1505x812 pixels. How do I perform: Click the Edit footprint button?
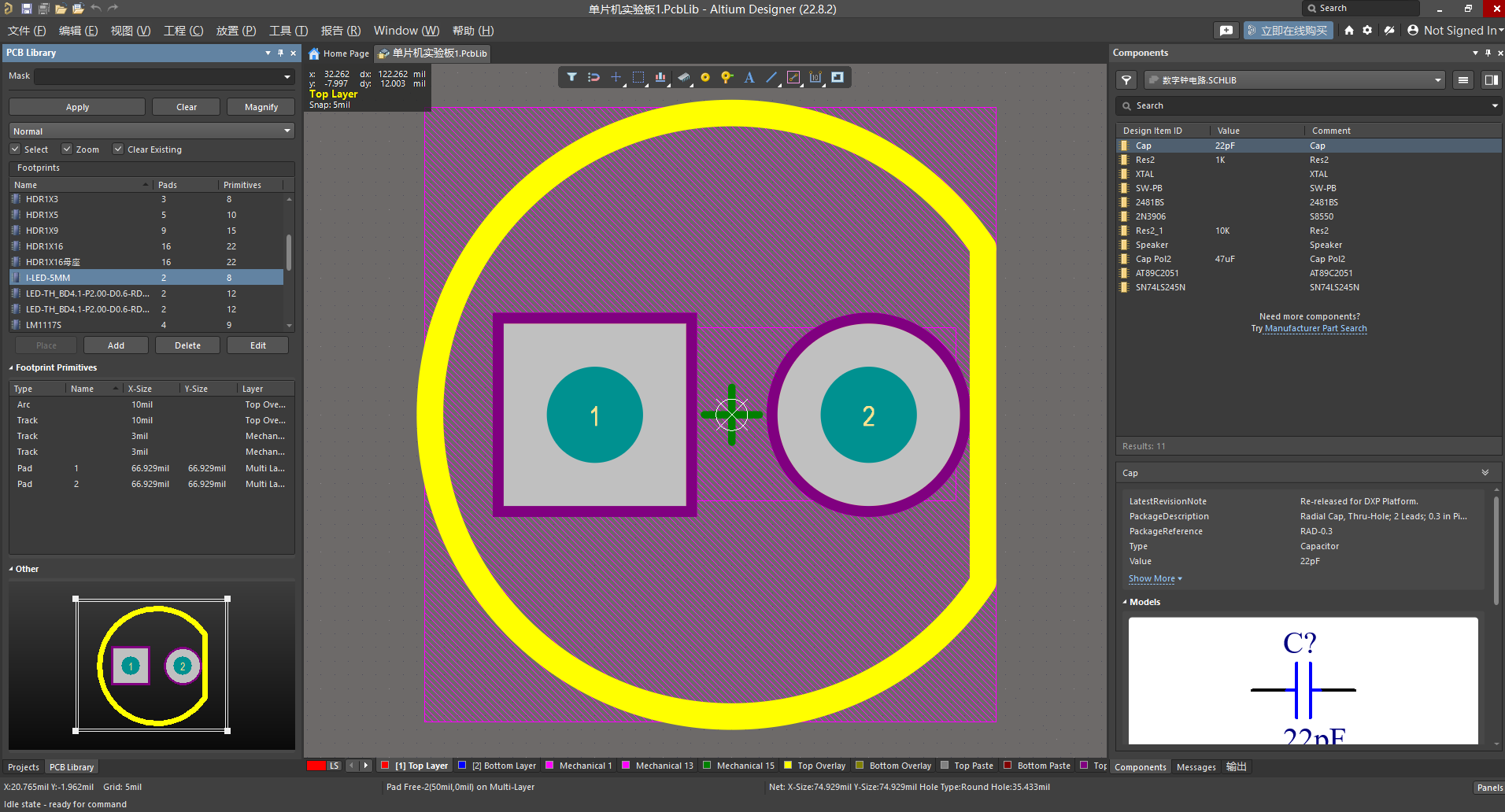point(258,345)
